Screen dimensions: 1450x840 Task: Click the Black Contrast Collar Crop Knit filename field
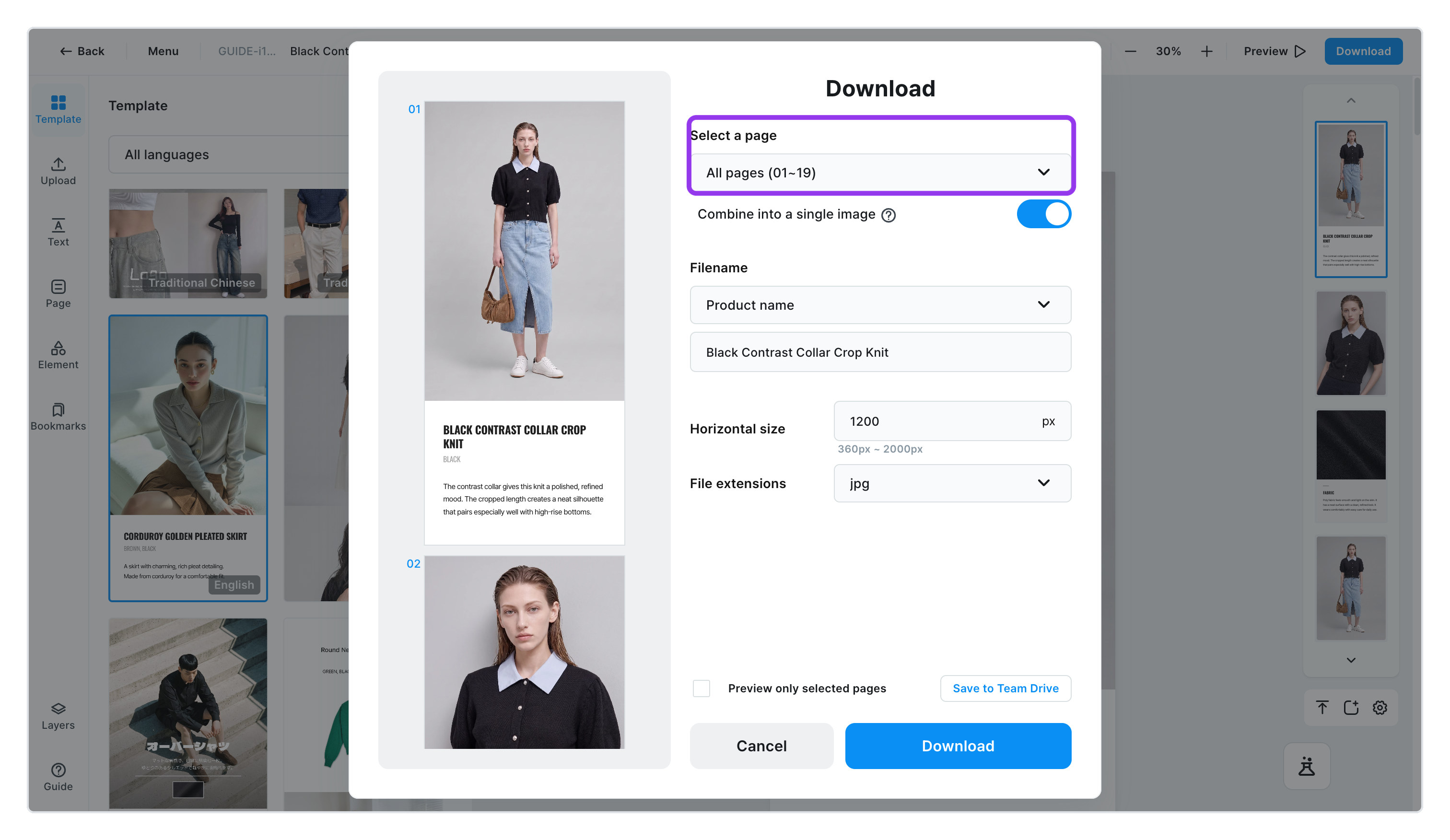tap(880, 352)
